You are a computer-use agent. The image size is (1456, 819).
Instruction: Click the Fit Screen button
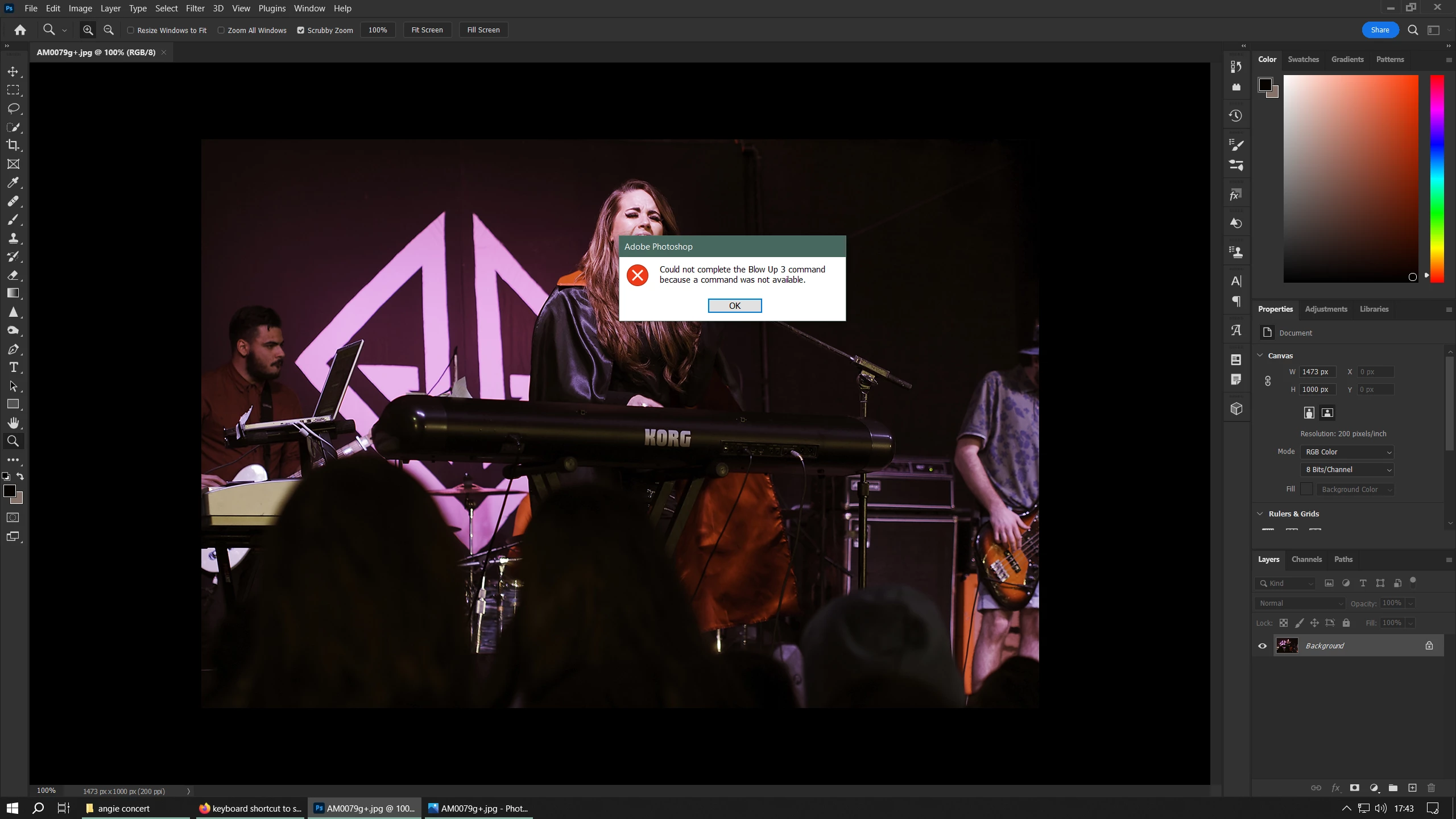(427, 30)
